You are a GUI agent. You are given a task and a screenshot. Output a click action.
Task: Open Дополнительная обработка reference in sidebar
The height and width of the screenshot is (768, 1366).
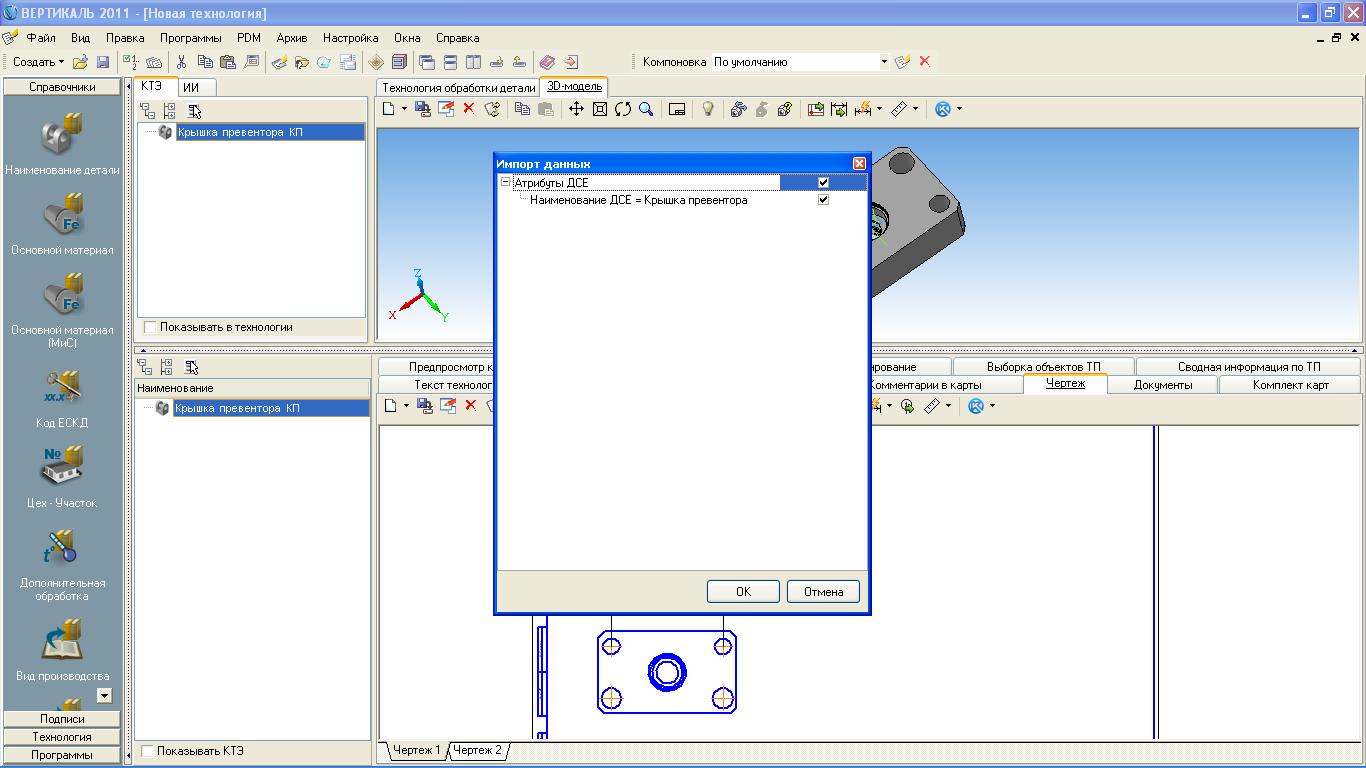[62, 566]
